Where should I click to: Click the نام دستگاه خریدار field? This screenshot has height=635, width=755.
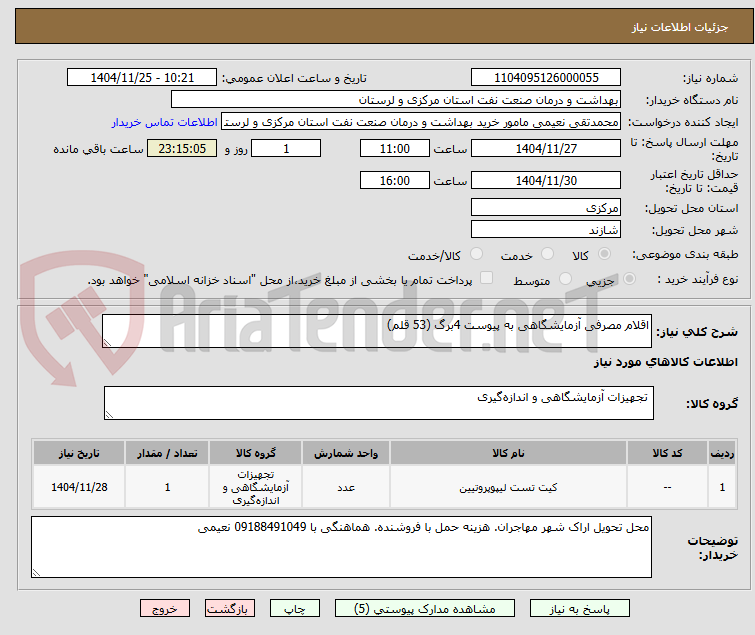pyautogui.click(x=396, y=100)
